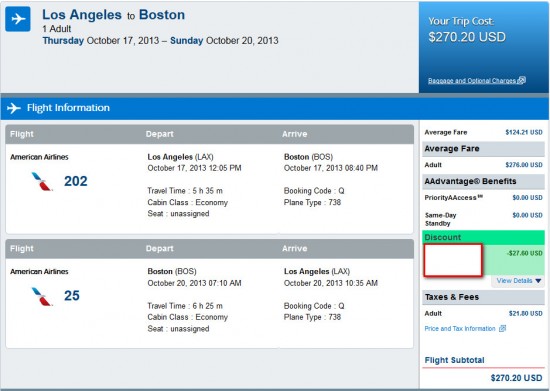Select flight number 202

[x=75, y=181]
